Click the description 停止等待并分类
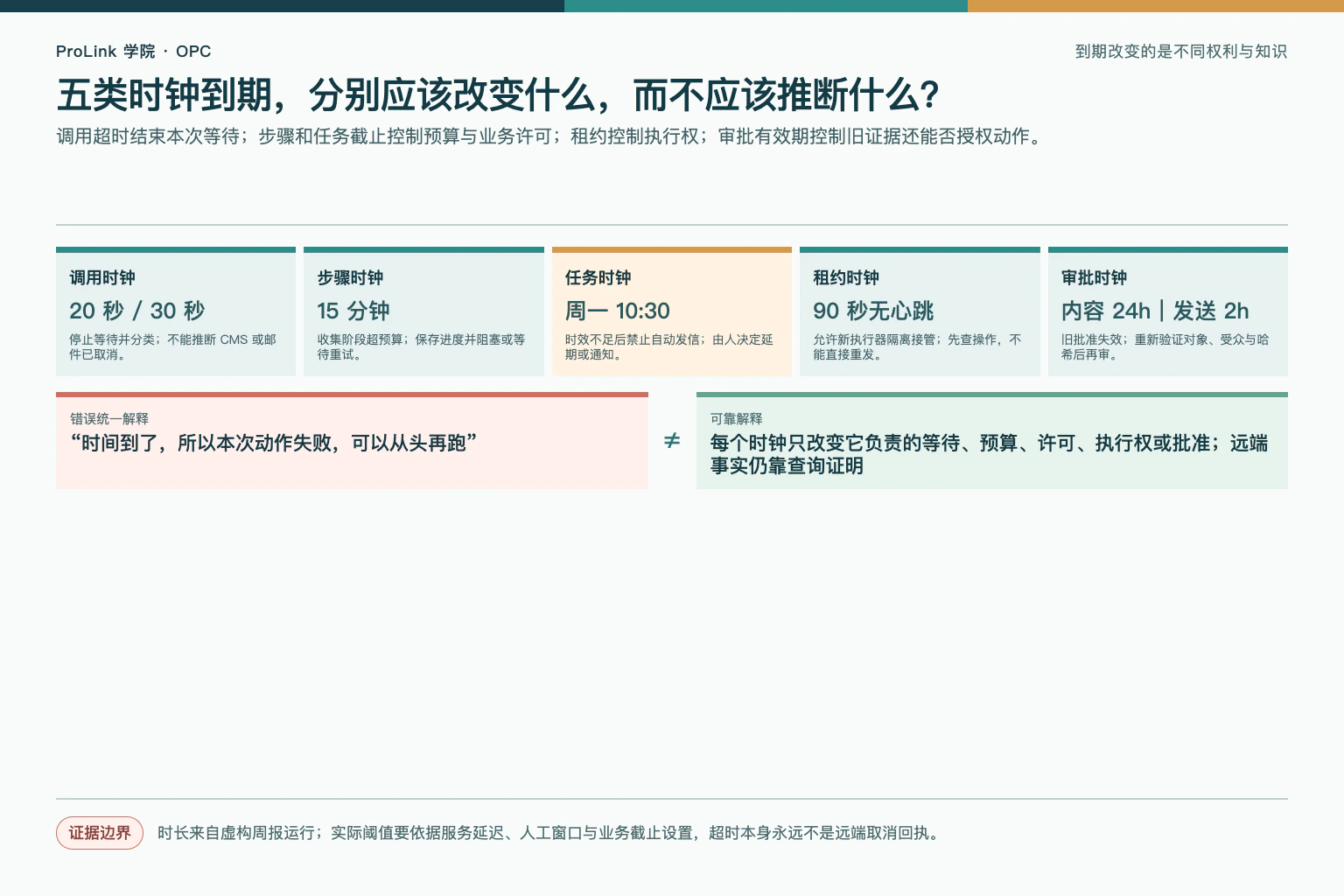The image size is (1344, 896). [x=173, y=346]
